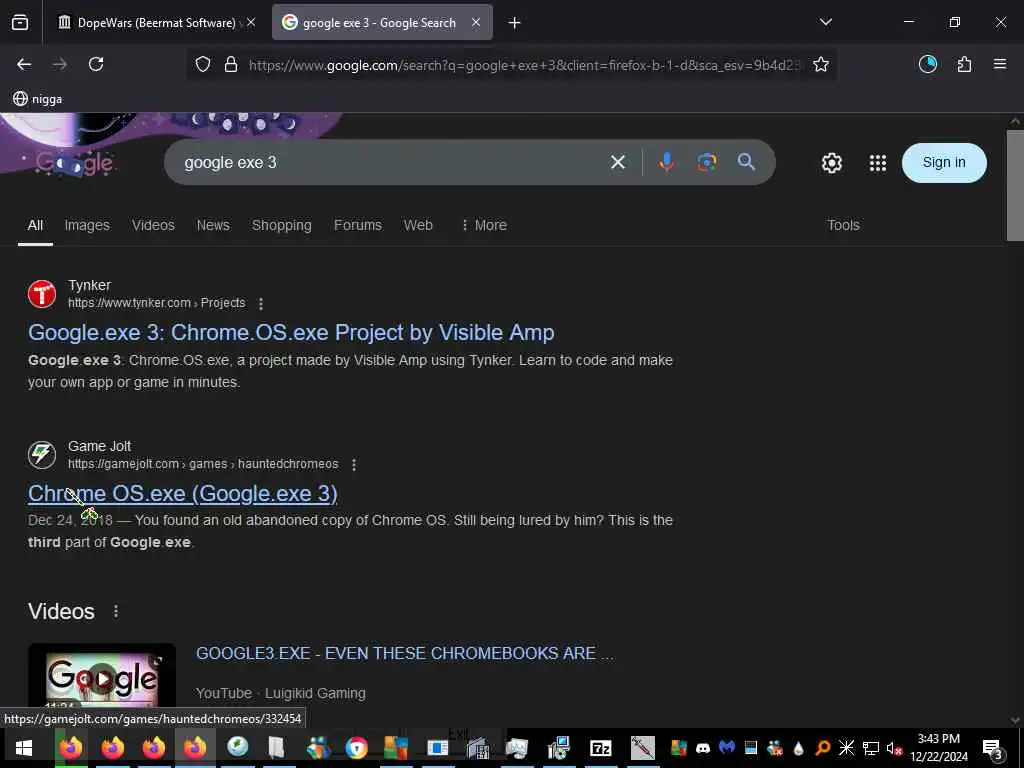Viewport: 1024px width, 768px height.
Task: Close the DopeWars browser tab
Action: coord(251,23)
